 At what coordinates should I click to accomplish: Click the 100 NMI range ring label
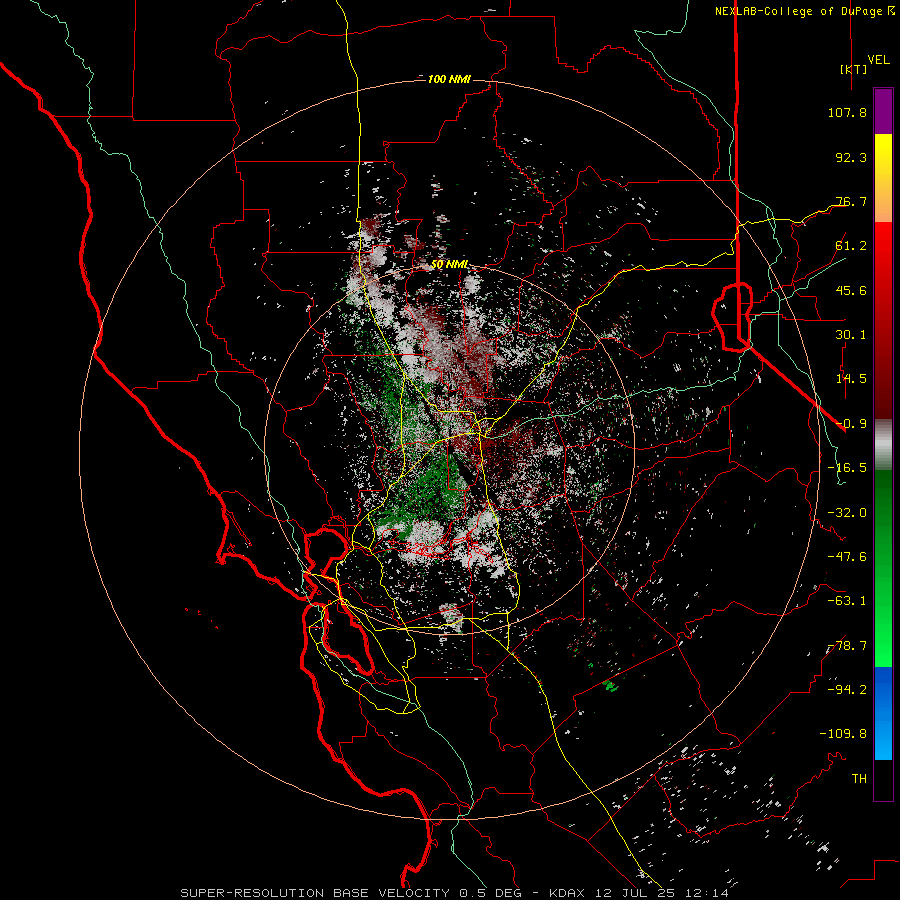(449, 79)
